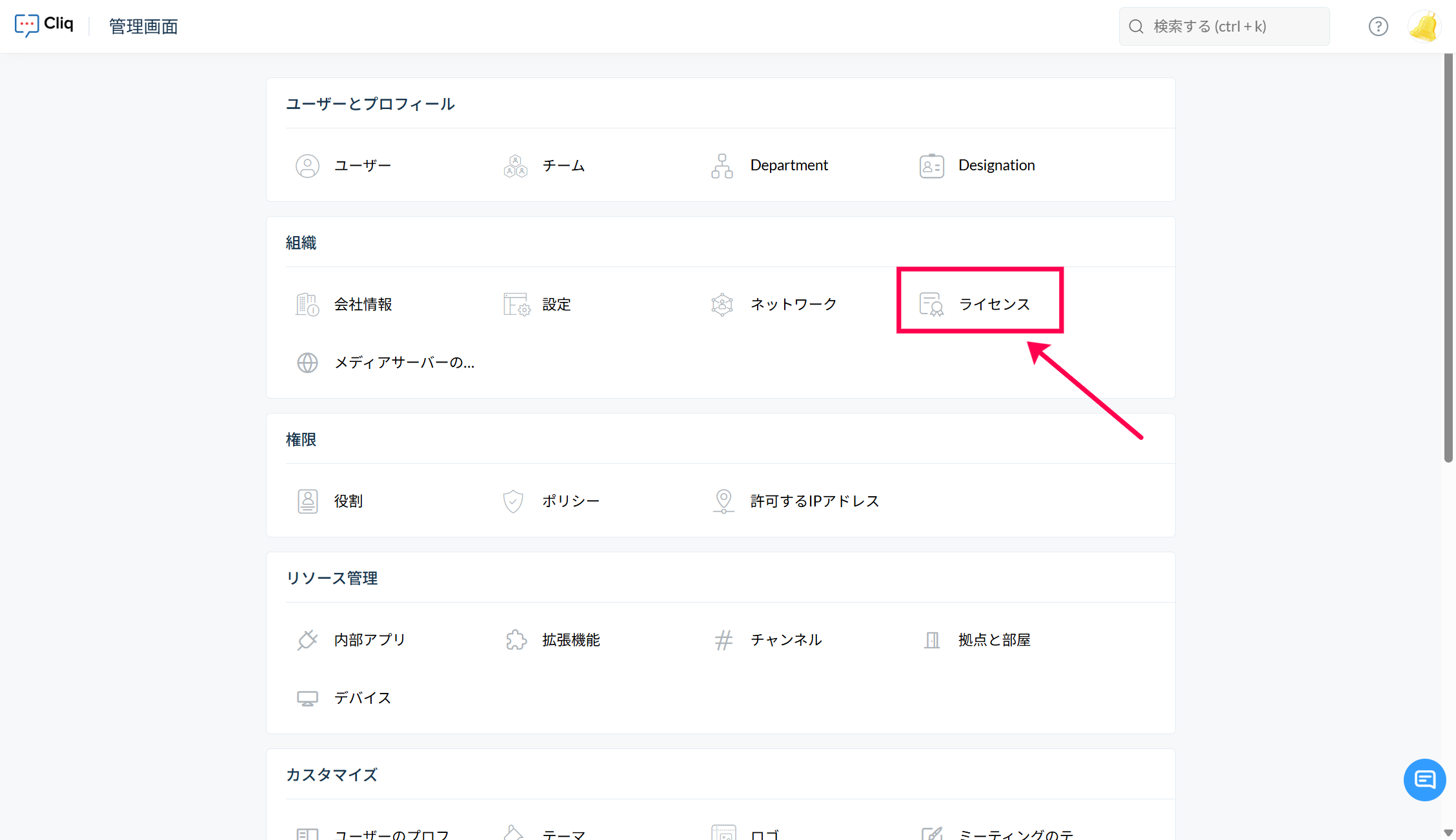1456x840 pixels.
Task: Open the チーム (Teams) icon
Action: coord(515,166)
